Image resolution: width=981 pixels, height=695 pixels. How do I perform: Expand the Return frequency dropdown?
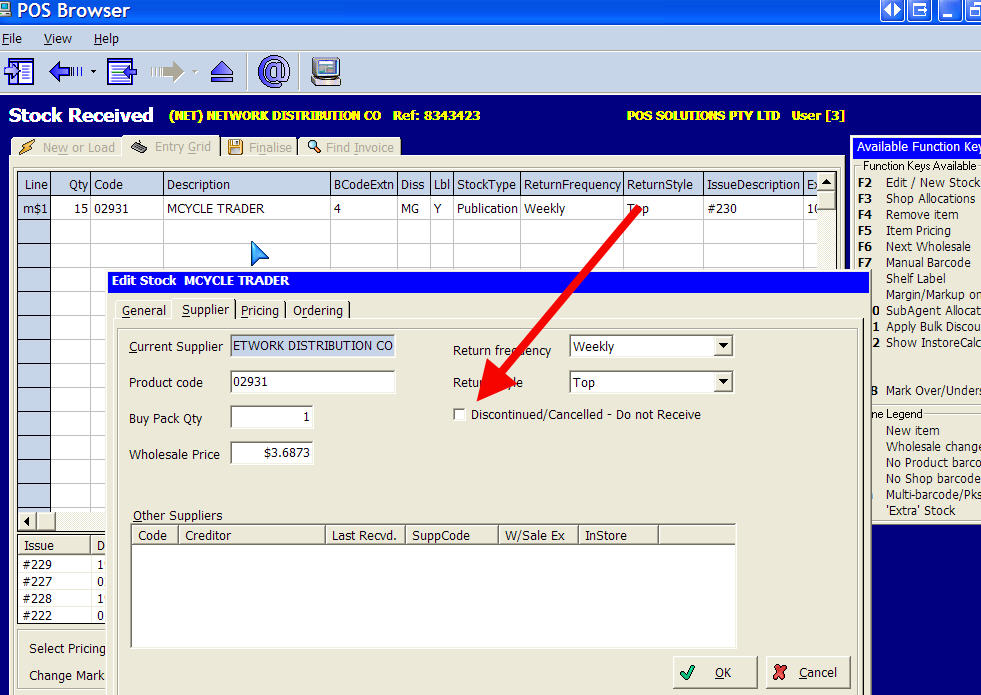723,346
